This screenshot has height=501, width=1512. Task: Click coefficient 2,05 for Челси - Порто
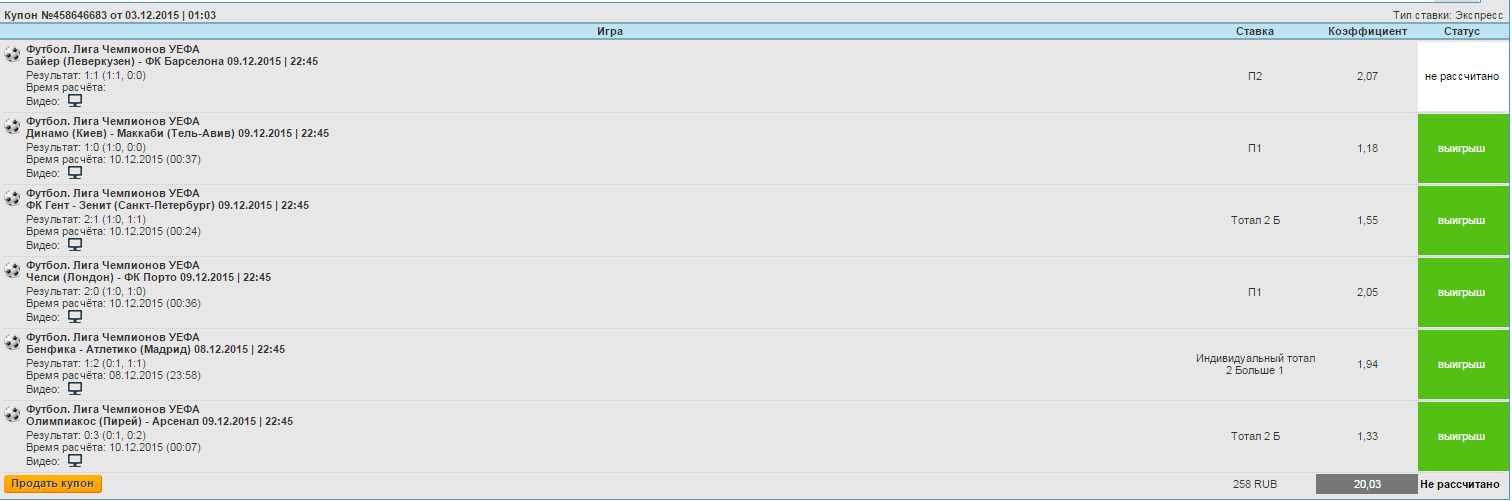[1367, 292]
